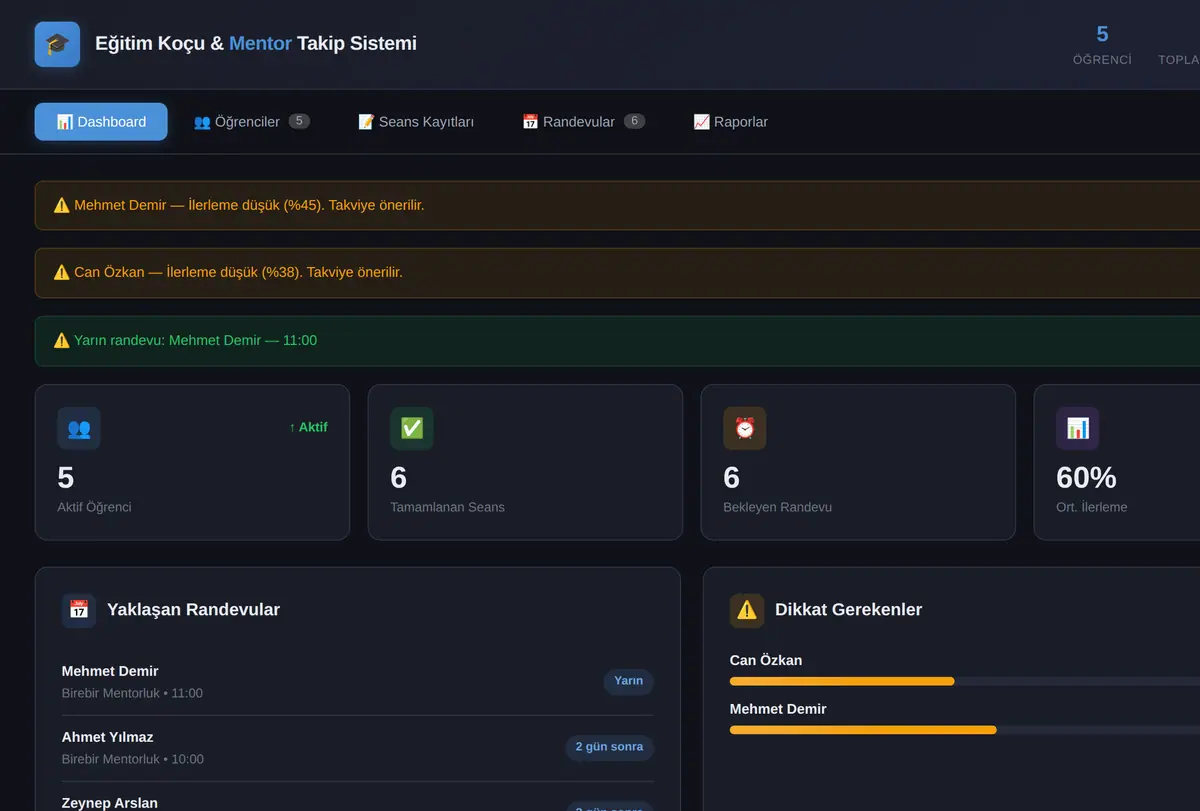Open the Dashboard tab
This screenshot has height=811, width=1200.
coord(101,122)
